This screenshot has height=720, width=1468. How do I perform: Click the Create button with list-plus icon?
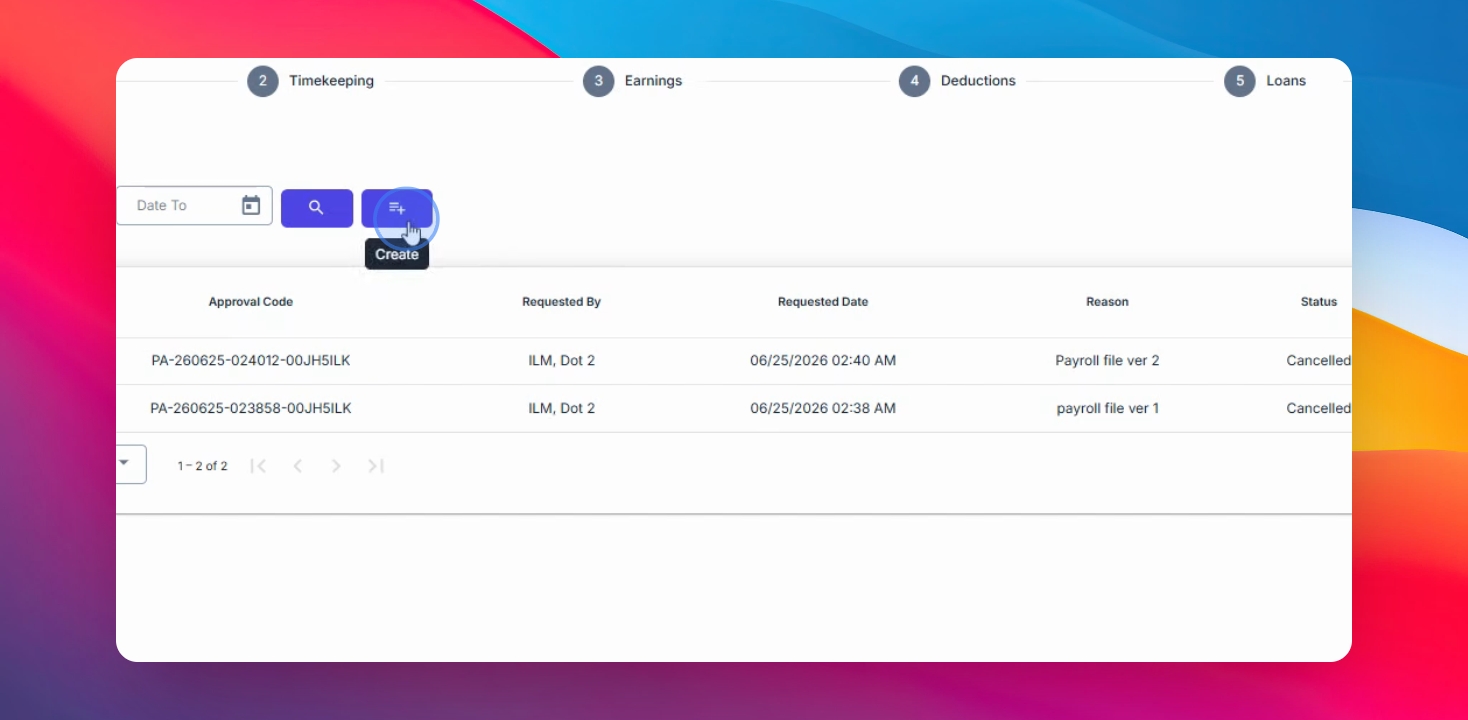pos(397,208)
